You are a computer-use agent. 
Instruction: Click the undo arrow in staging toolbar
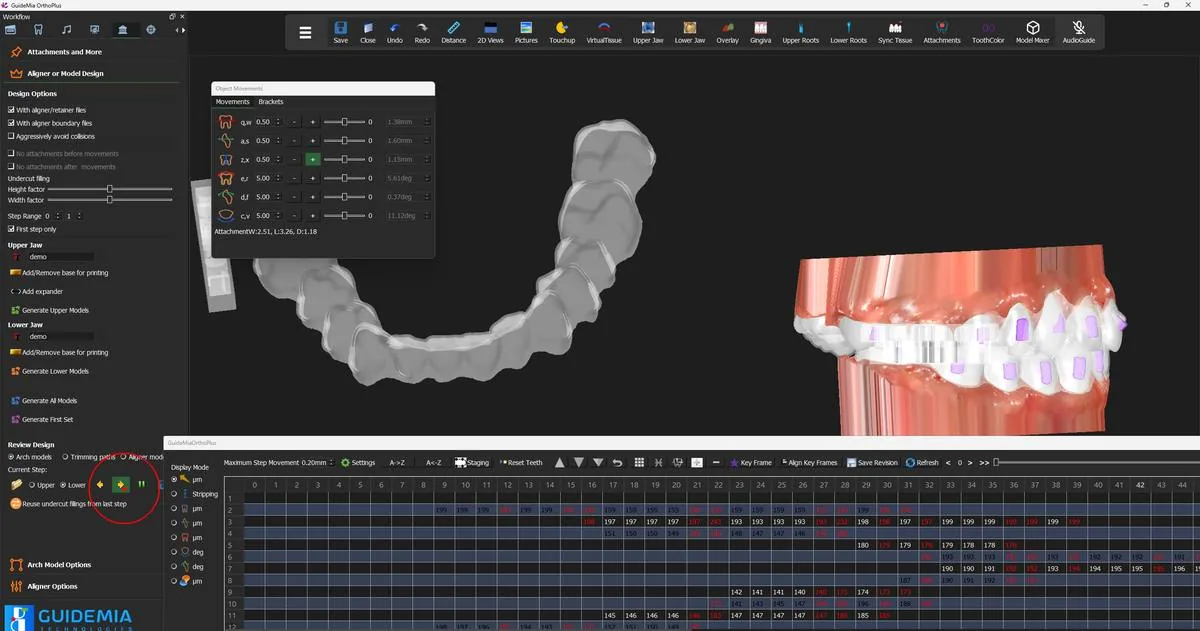pyautogui.click(x=617, y=463)
